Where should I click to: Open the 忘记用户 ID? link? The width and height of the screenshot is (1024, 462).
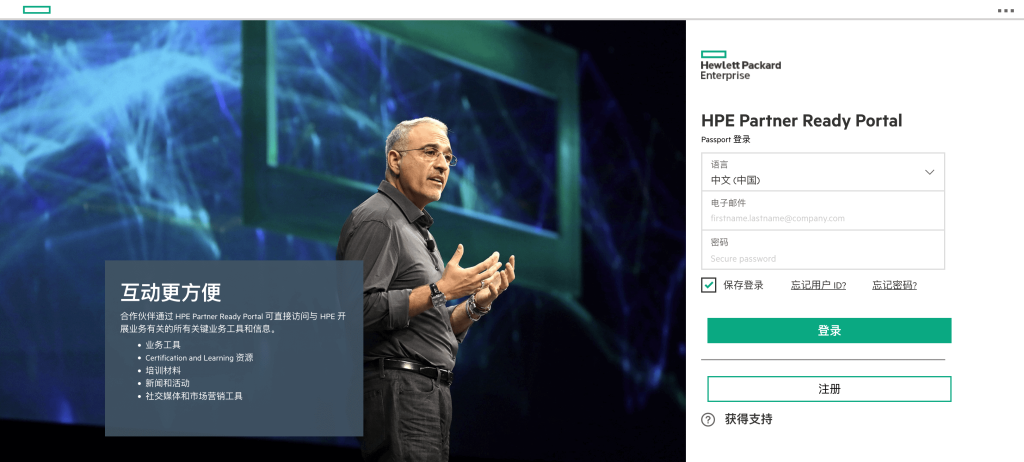(x=818, y=286)
